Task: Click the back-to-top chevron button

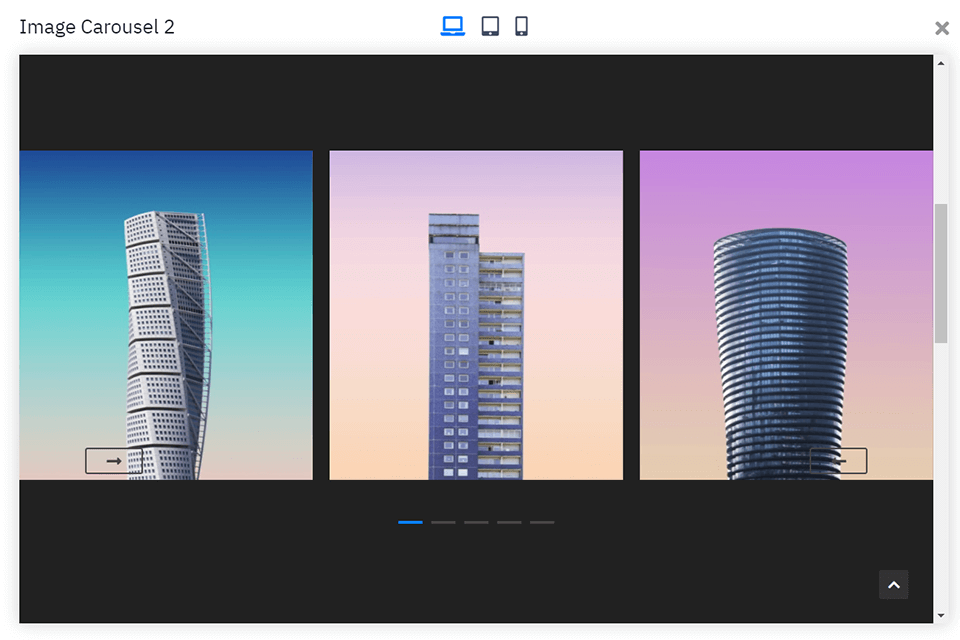Action: click(894, 585)
